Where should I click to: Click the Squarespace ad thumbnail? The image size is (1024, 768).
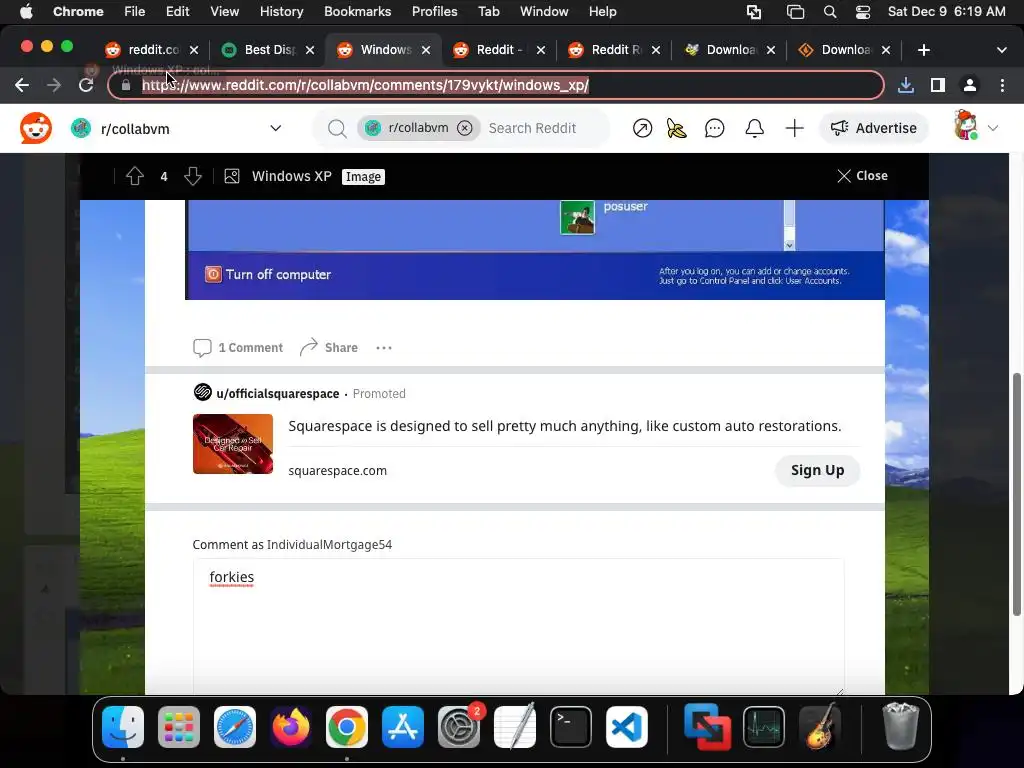coord(232,444)
